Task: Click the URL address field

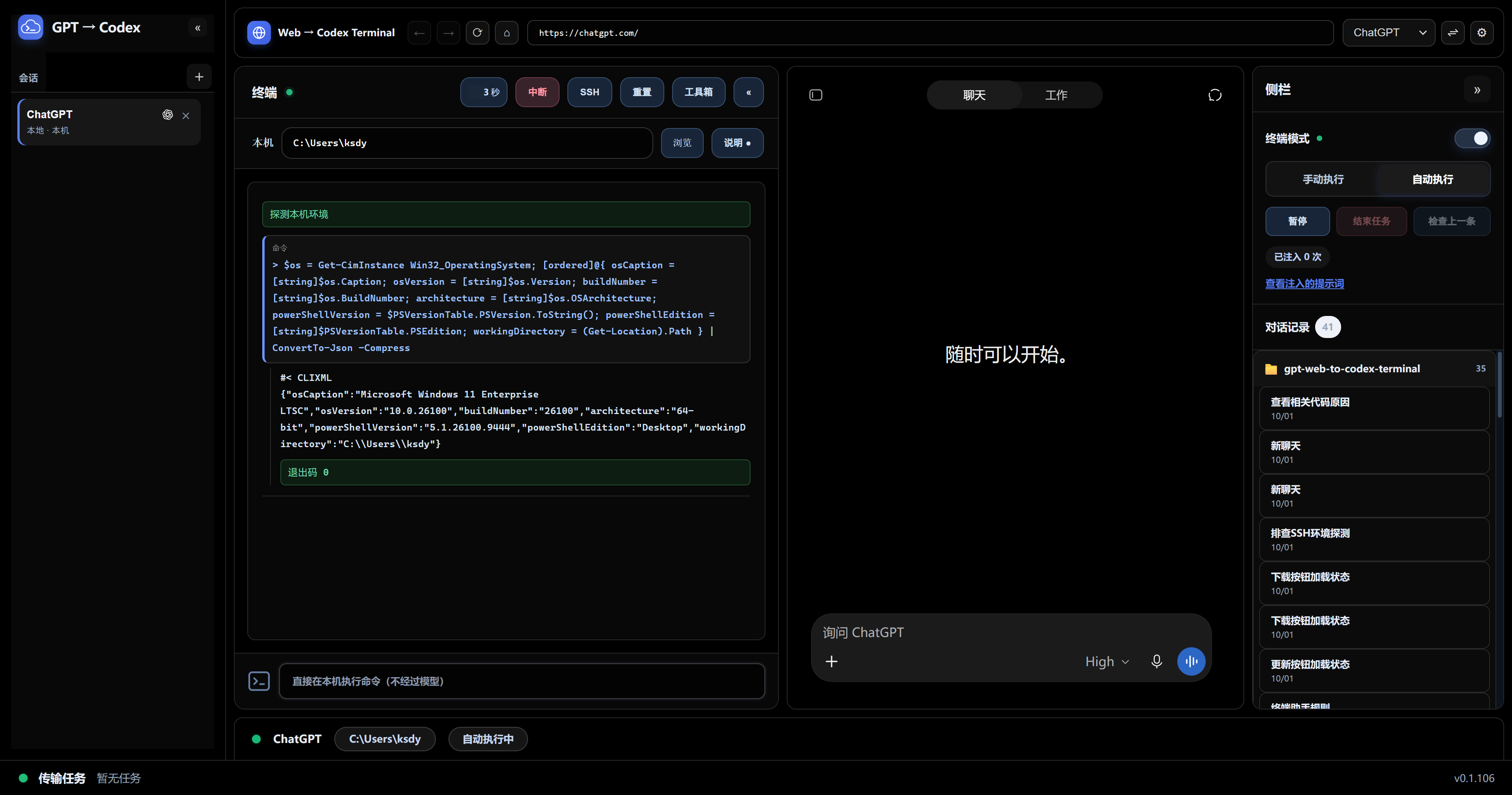Action: [930, 33]
